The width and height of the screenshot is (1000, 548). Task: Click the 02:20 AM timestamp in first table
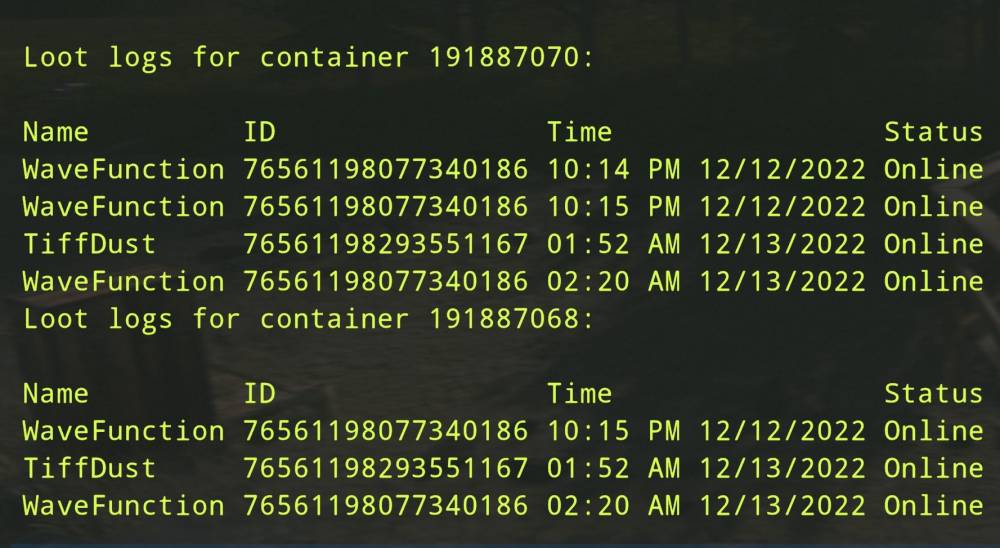pyautogui.click(x=706, y=282)
